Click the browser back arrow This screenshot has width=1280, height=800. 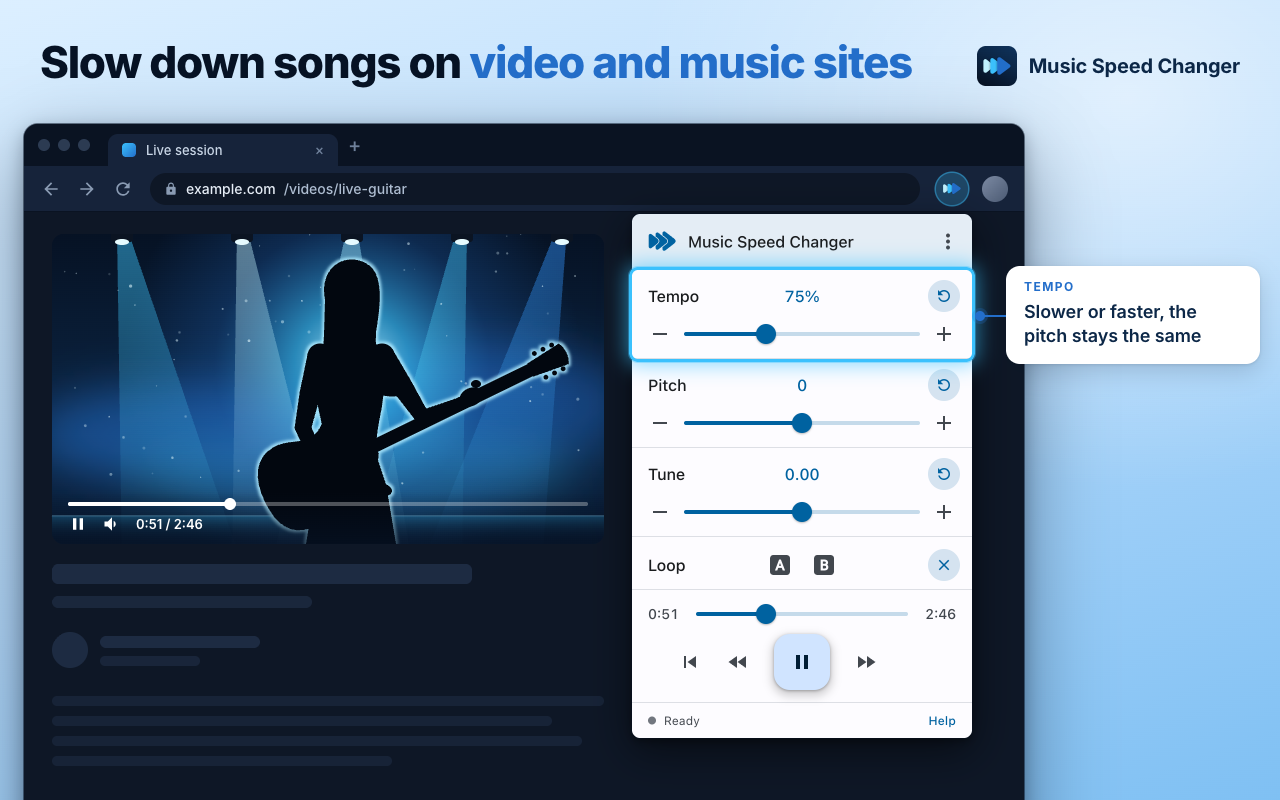click(51, 189)
